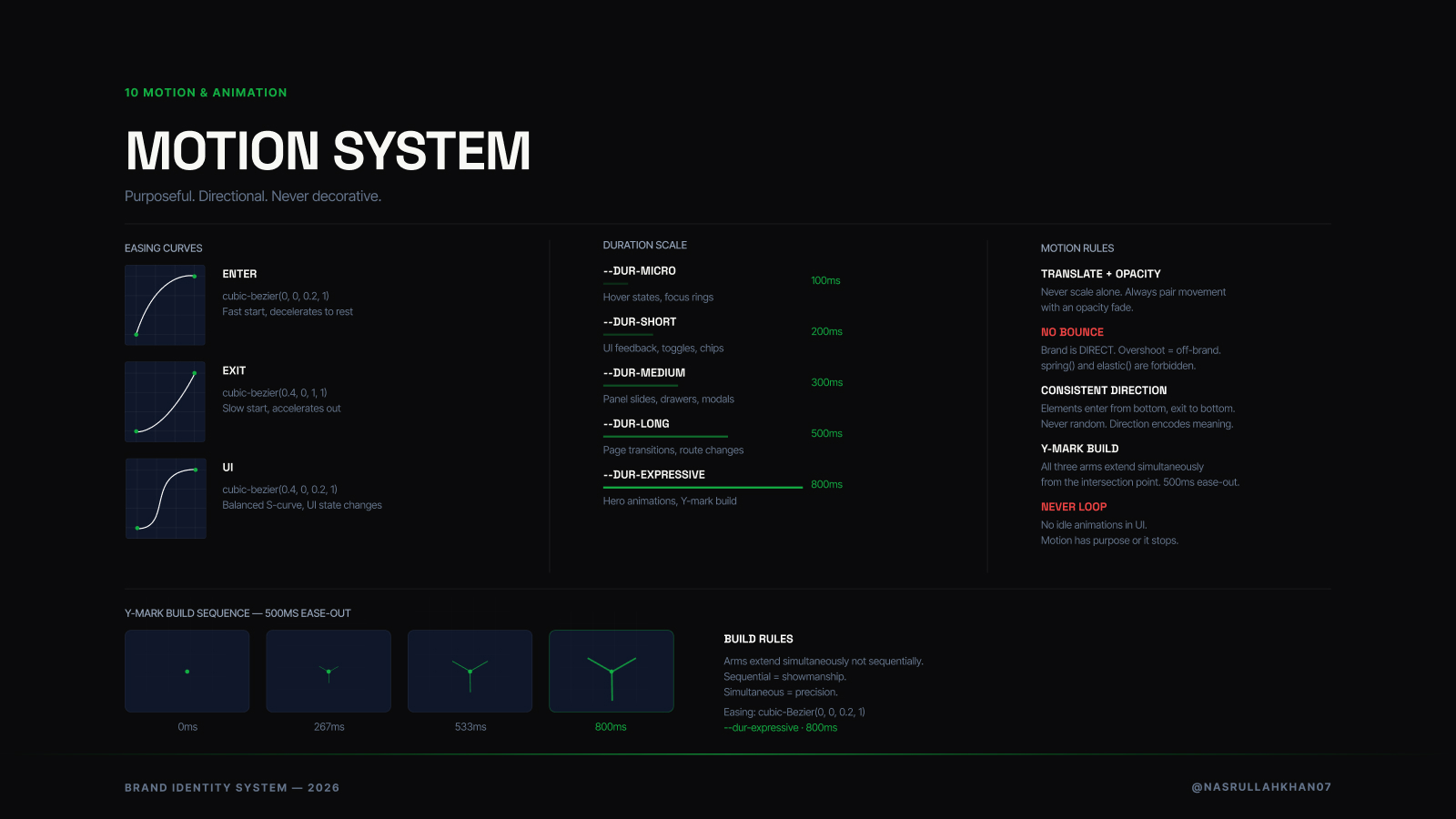Click 'Hover states, focus rings'
The height and width of the screenshot is (819, 1456).
click(x=658, y=297)
